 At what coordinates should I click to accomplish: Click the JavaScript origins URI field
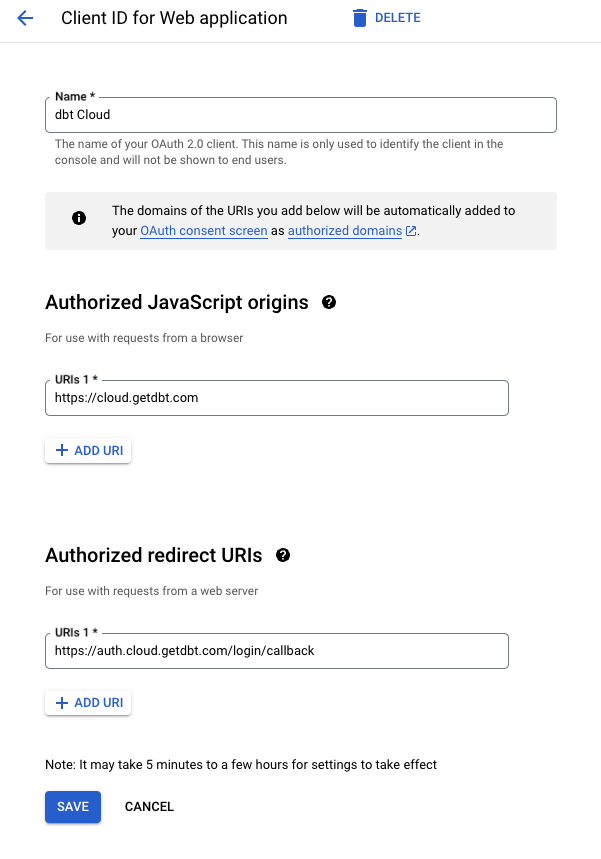(275, 397)
